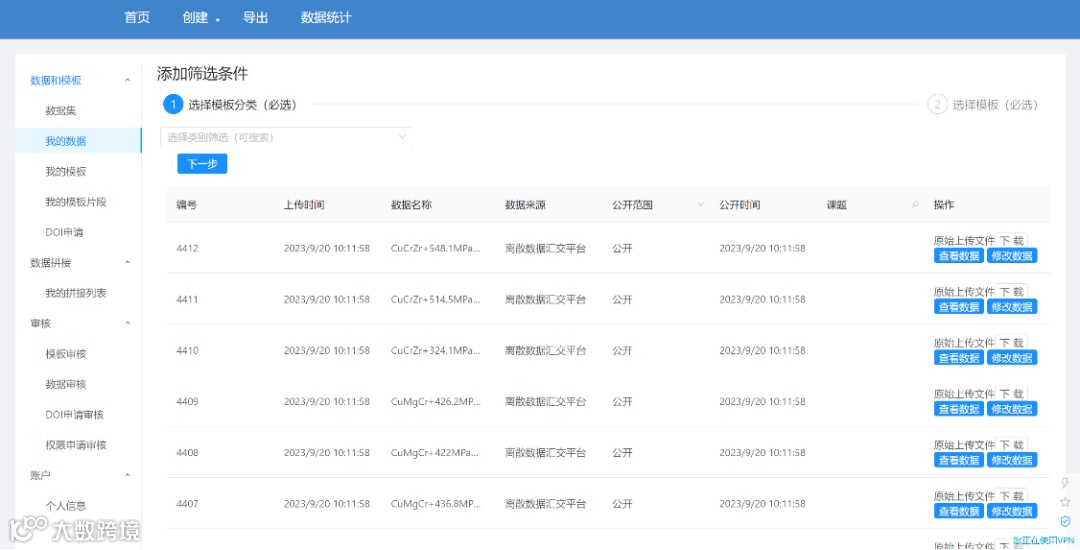Click data name CuMgCr+422MPa...
Viewport: 1080px width, 550px height.
434,452
